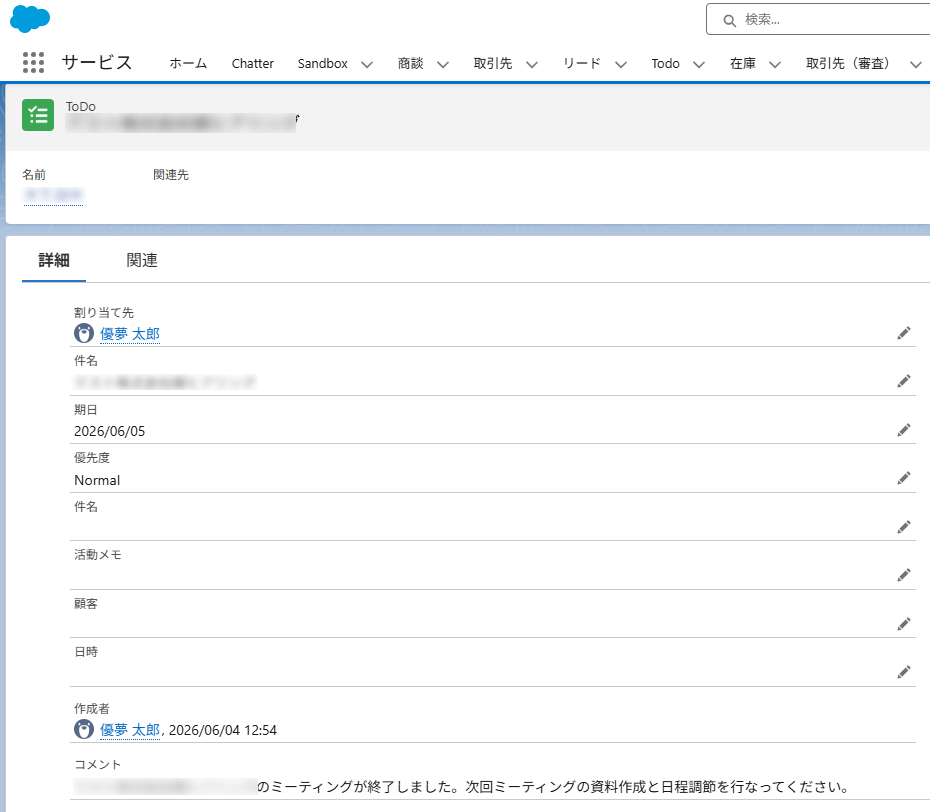The width and height of the screenshot is (930, 812).
Task: Expand the 取引先（審査）dropdown chevron
Action: 916,64
